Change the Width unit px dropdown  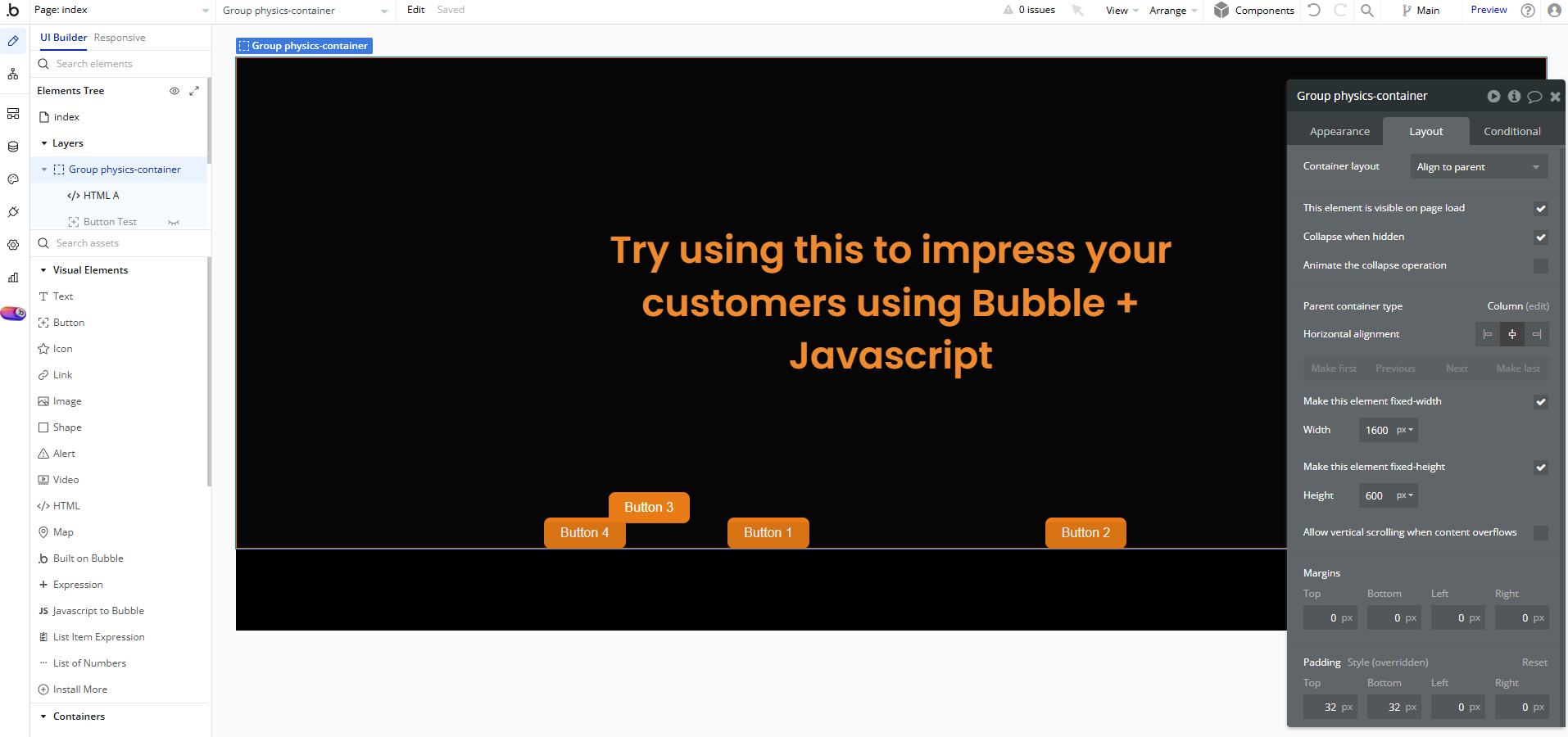point(1405,430)
